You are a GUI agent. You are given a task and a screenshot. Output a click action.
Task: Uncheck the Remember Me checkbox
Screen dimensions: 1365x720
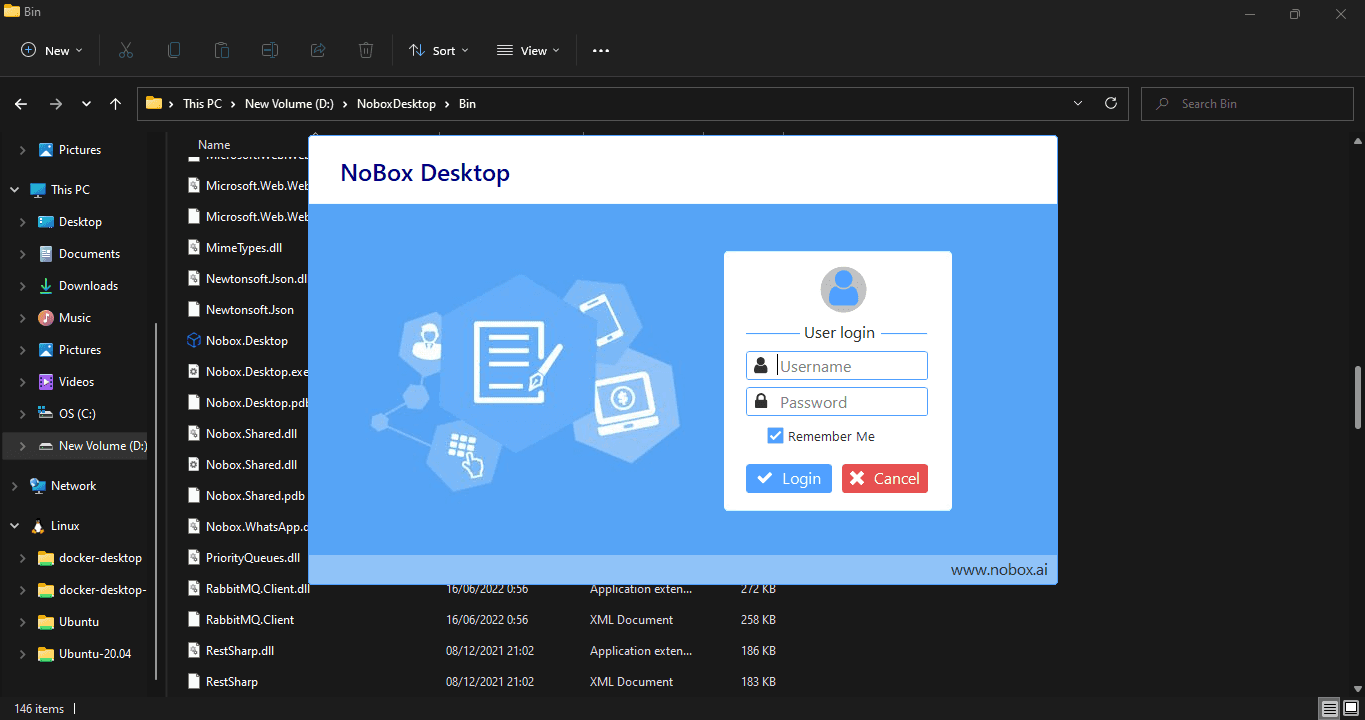[x=775, y=435]
